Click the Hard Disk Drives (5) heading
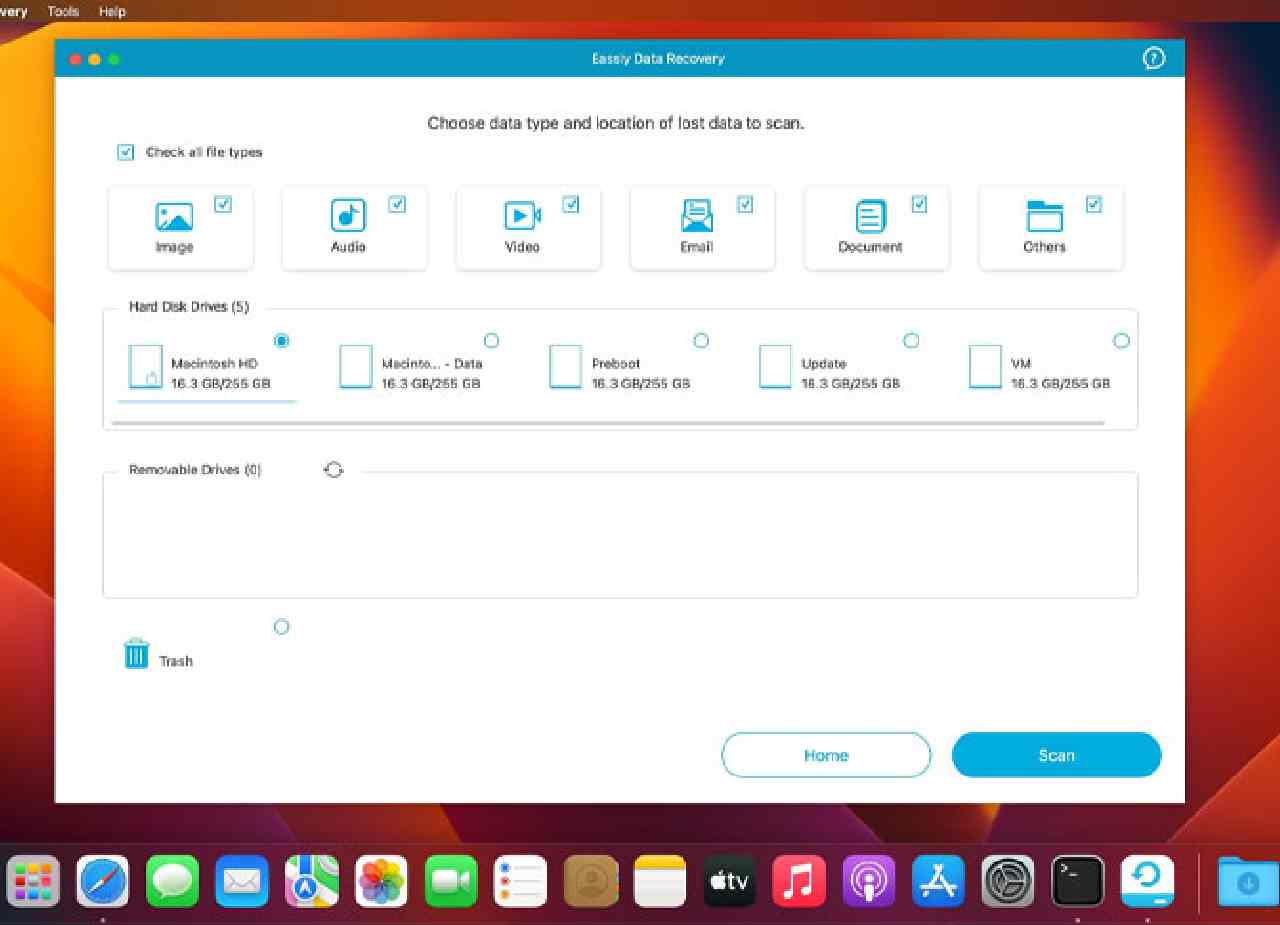Viewport: 1280px width, 925px height. (x=189, y=307)
